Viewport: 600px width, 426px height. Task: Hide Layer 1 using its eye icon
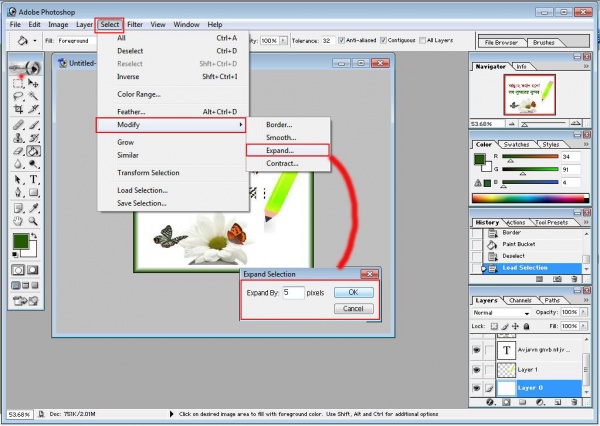coord(476,370)
